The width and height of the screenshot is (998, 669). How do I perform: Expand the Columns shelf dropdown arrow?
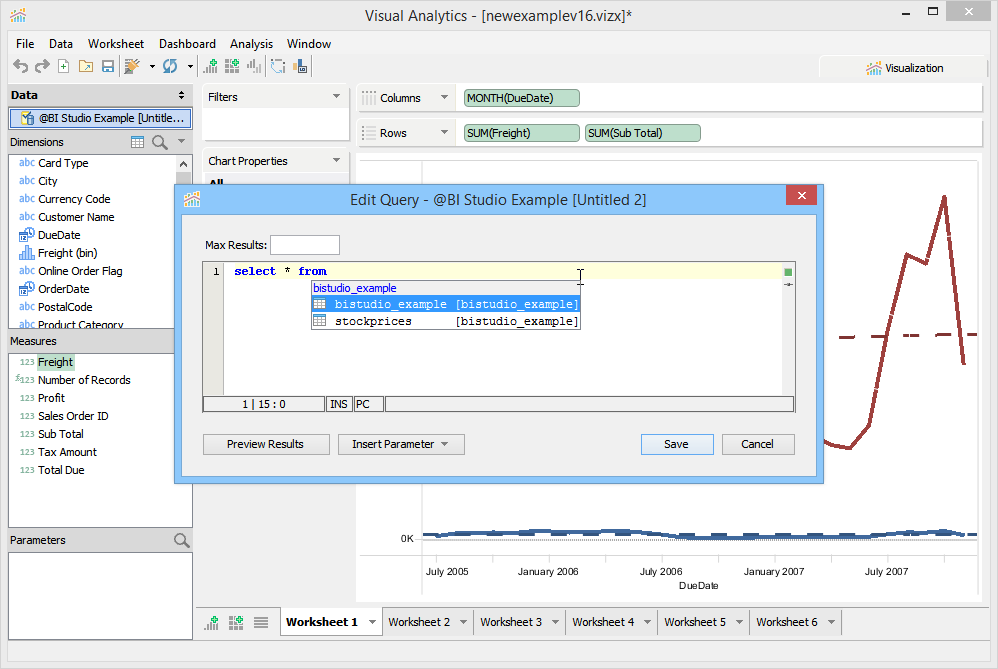(x=443, y=98)
